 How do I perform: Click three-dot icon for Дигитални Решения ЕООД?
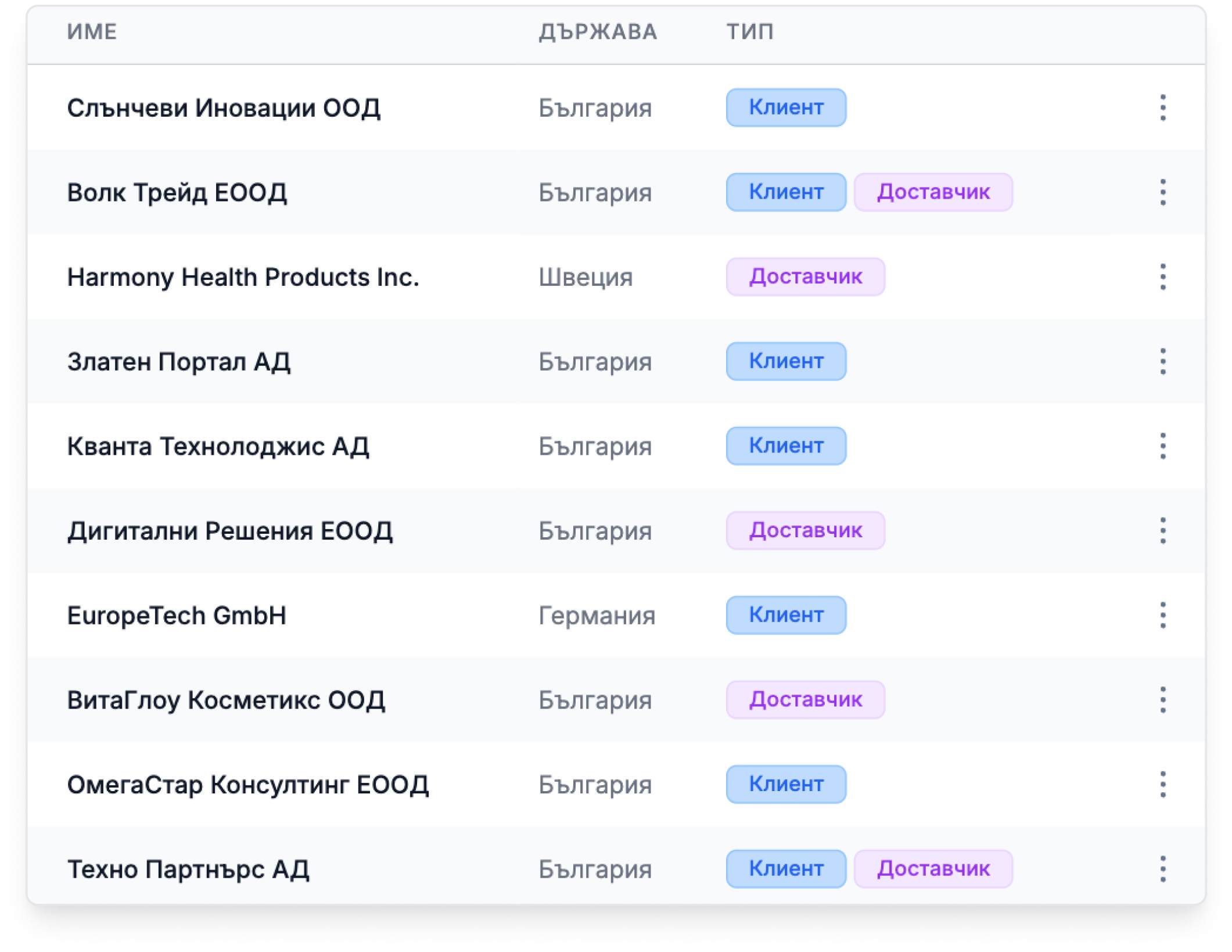coord(1162,530)
